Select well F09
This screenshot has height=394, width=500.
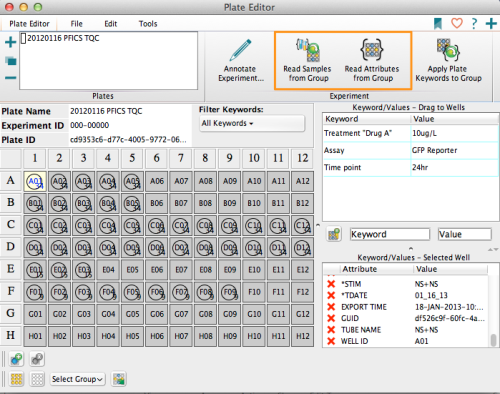229,292
